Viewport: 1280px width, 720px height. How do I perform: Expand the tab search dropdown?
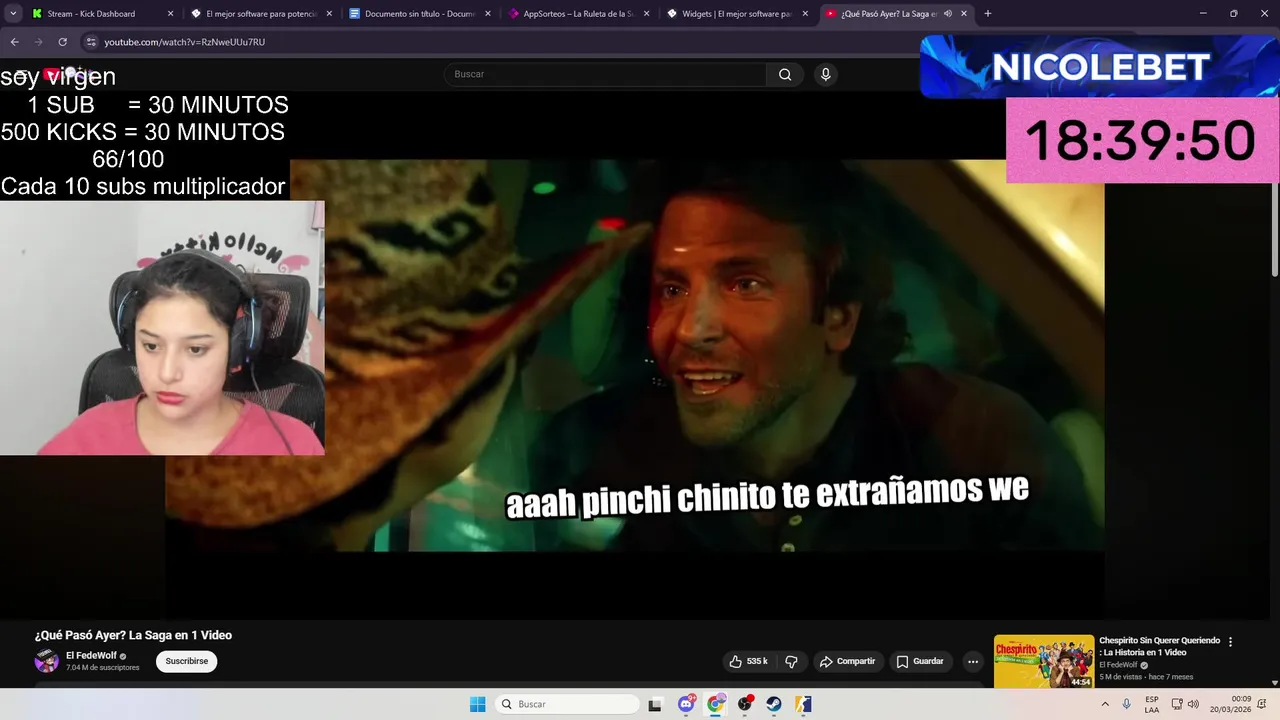[13, 14]
